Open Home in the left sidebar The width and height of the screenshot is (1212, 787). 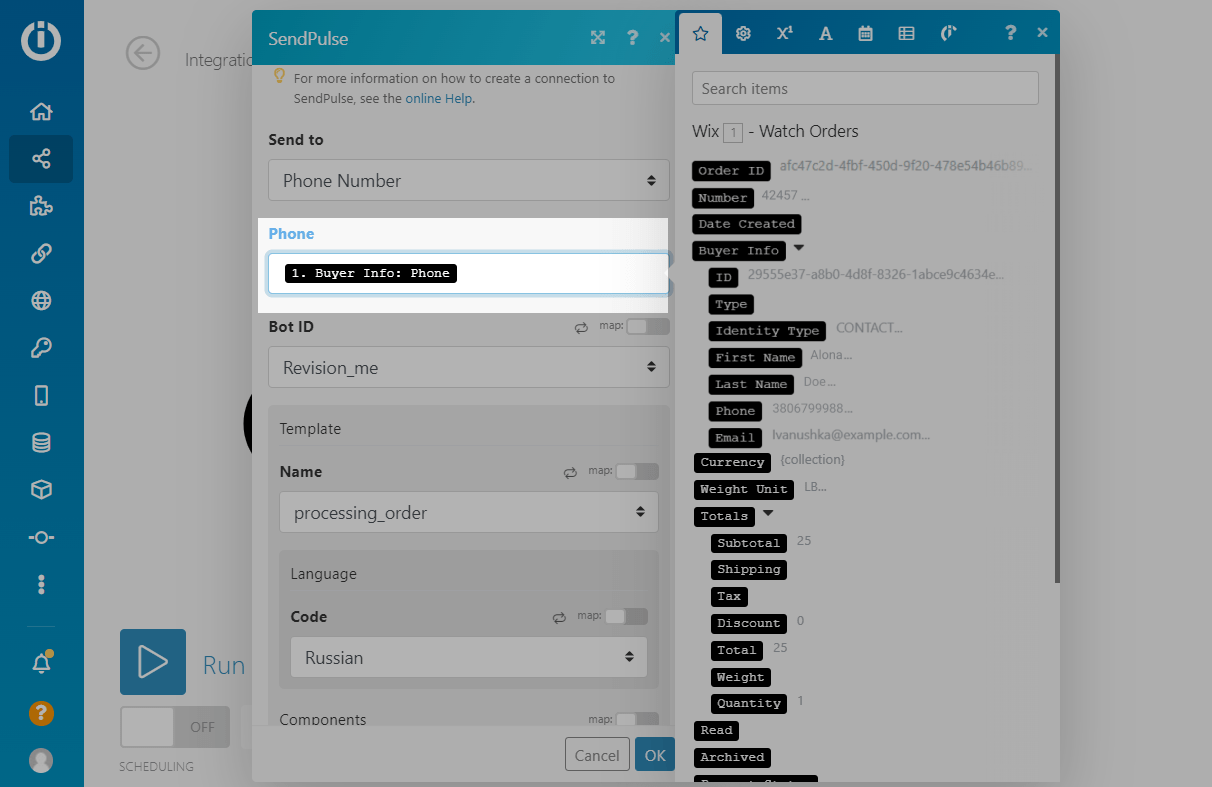41,112
